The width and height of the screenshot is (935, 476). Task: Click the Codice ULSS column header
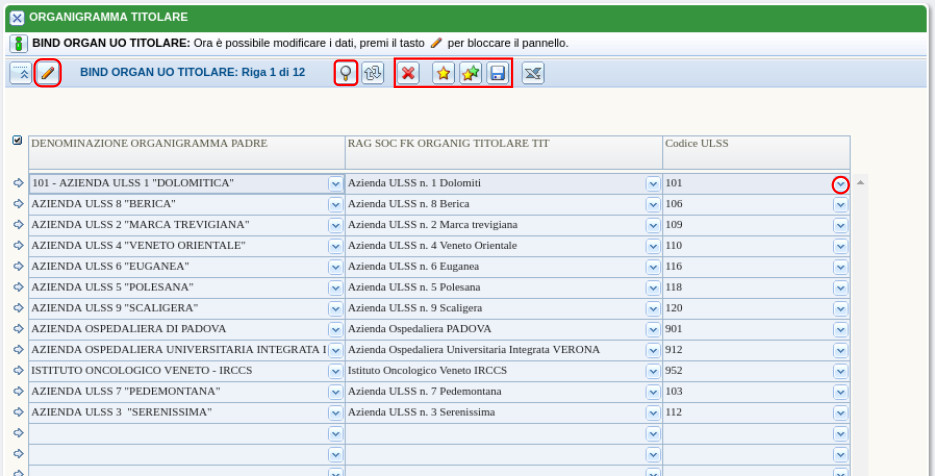point(697,144)
